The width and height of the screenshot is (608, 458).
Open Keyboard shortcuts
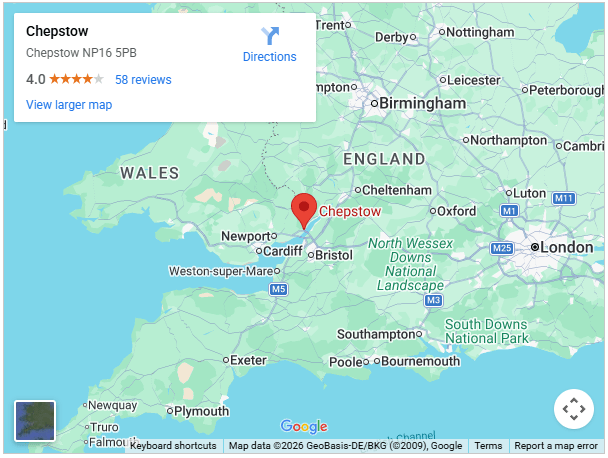pyautogui.click(x=173, y=446)
